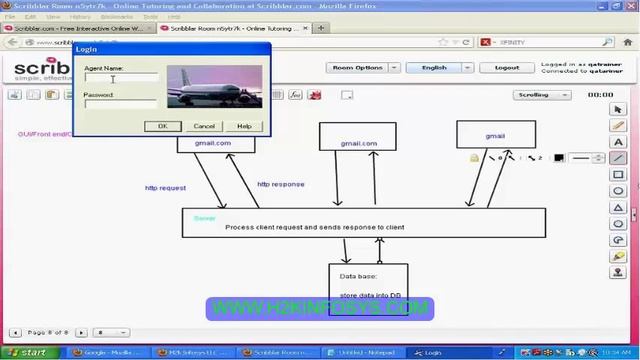Open the Scrolling mode dropdown

[542, 95]
